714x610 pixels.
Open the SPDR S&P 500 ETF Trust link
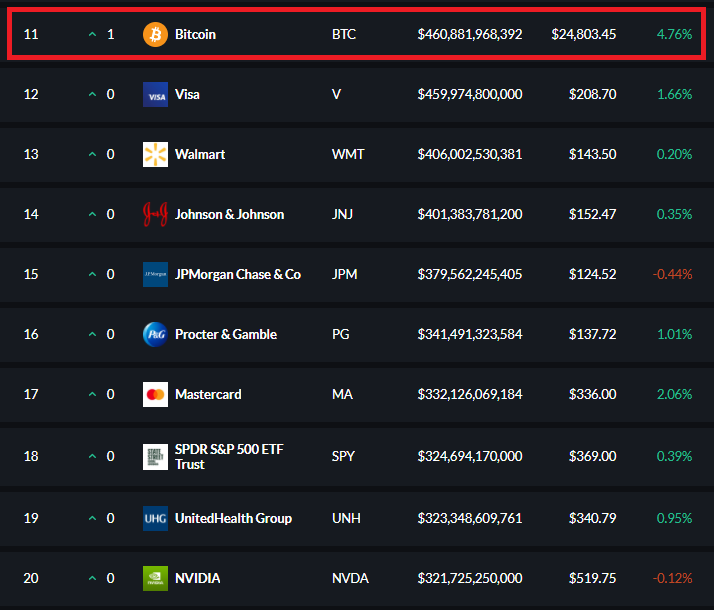pyautogui.click(x=229, y=457)
